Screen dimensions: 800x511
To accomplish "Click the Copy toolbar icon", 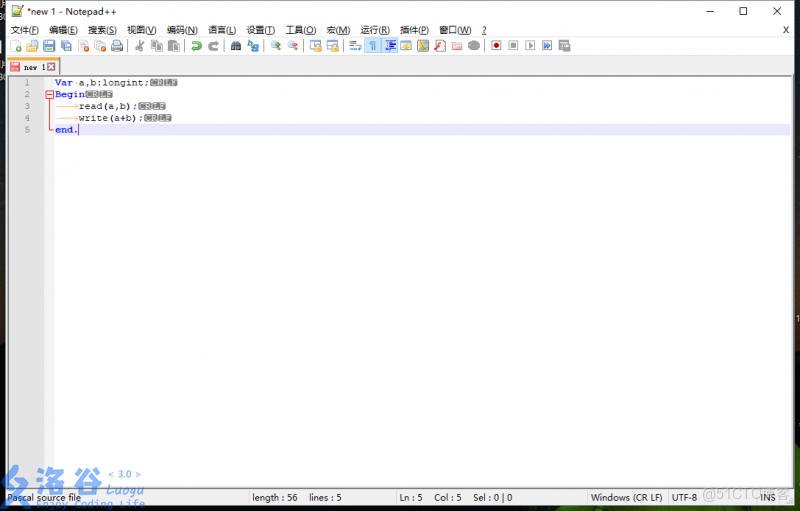I will coord(157,46).
